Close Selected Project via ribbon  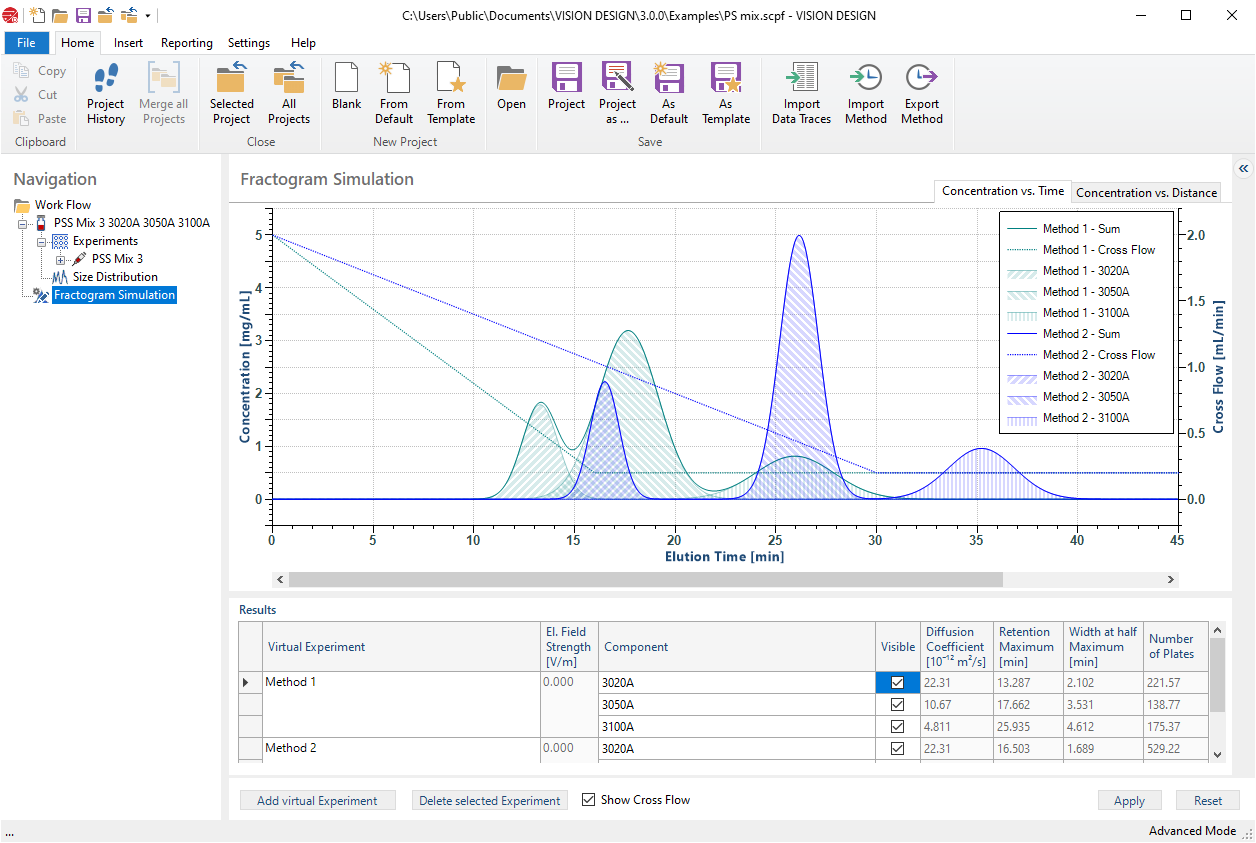231,94
